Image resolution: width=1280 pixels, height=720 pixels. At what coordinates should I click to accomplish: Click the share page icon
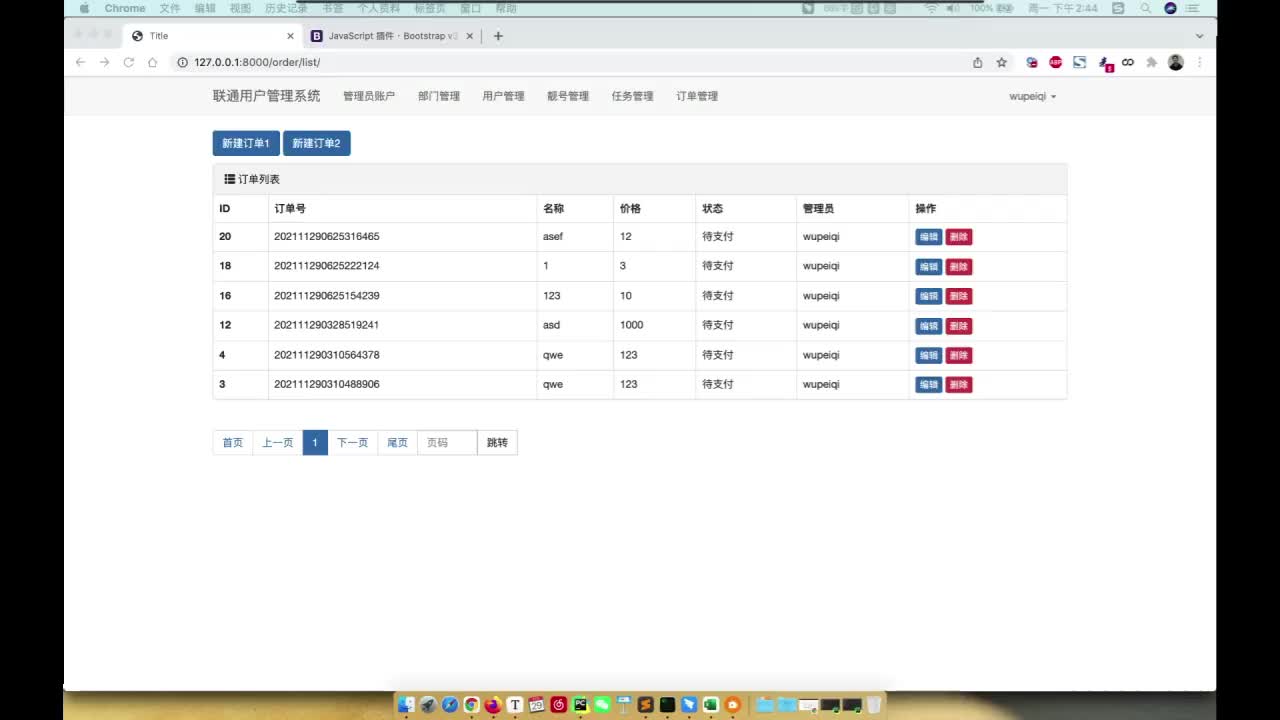pyautogui.click(x=977, y=62)
